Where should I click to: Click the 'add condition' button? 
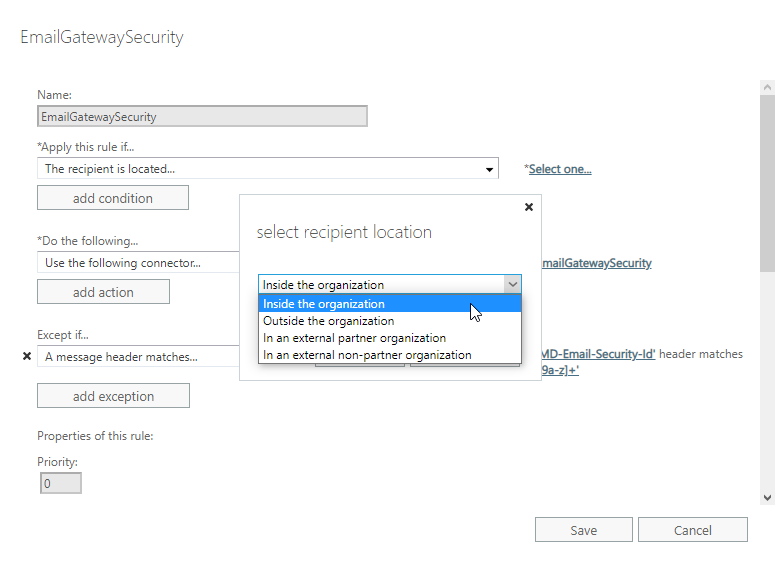113,198
